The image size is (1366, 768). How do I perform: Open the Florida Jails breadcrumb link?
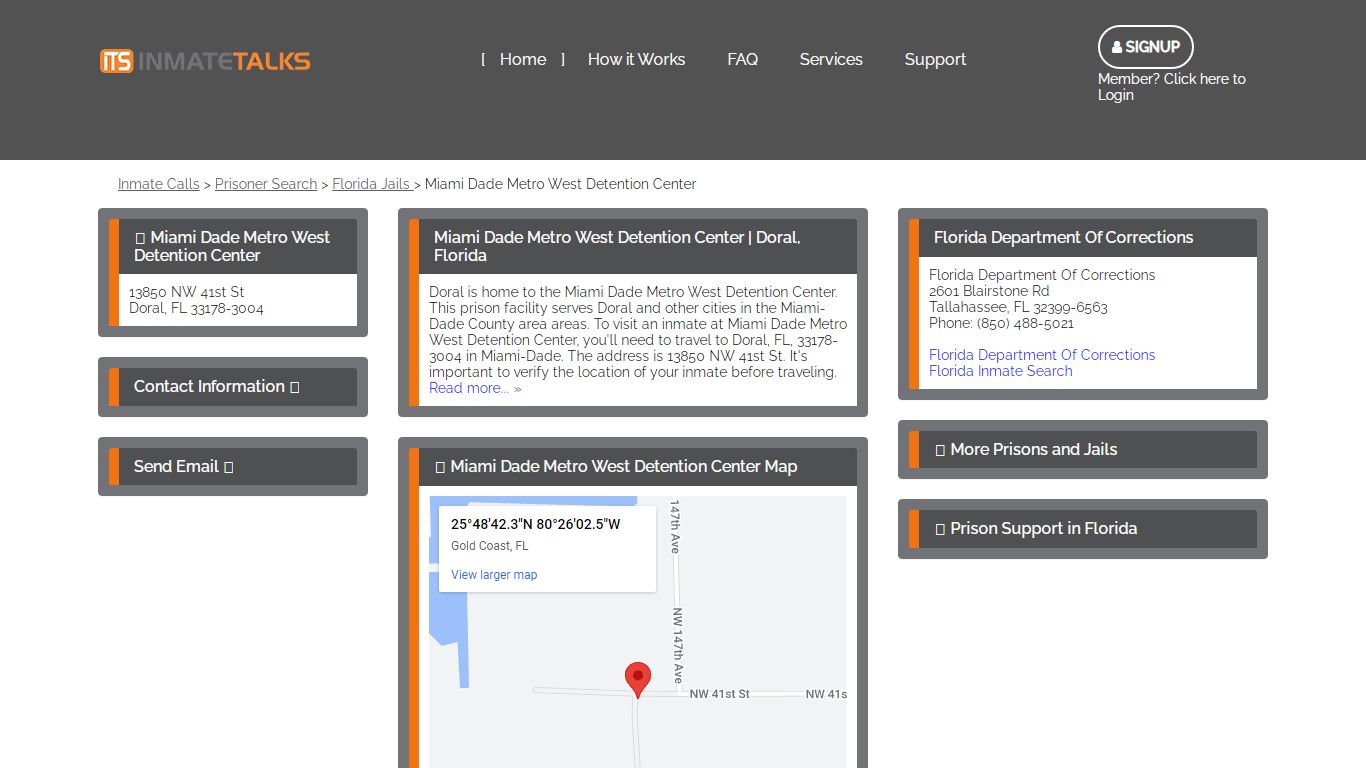coord(371,184)
